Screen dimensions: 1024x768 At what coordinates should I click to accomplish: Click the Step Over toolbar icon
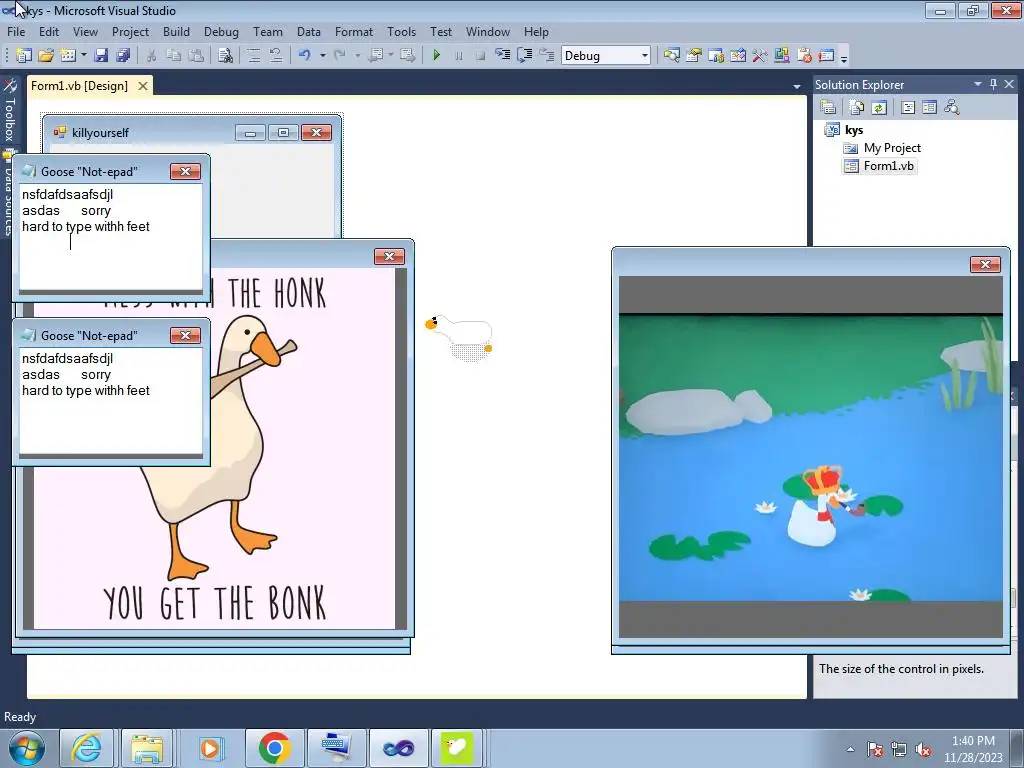[524, 56]
